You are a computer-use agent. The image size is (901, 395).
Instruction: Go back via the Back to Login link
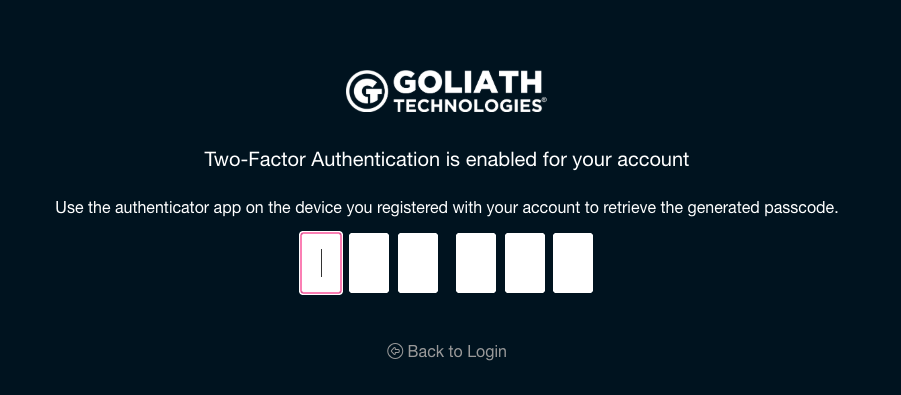[446, 351]
